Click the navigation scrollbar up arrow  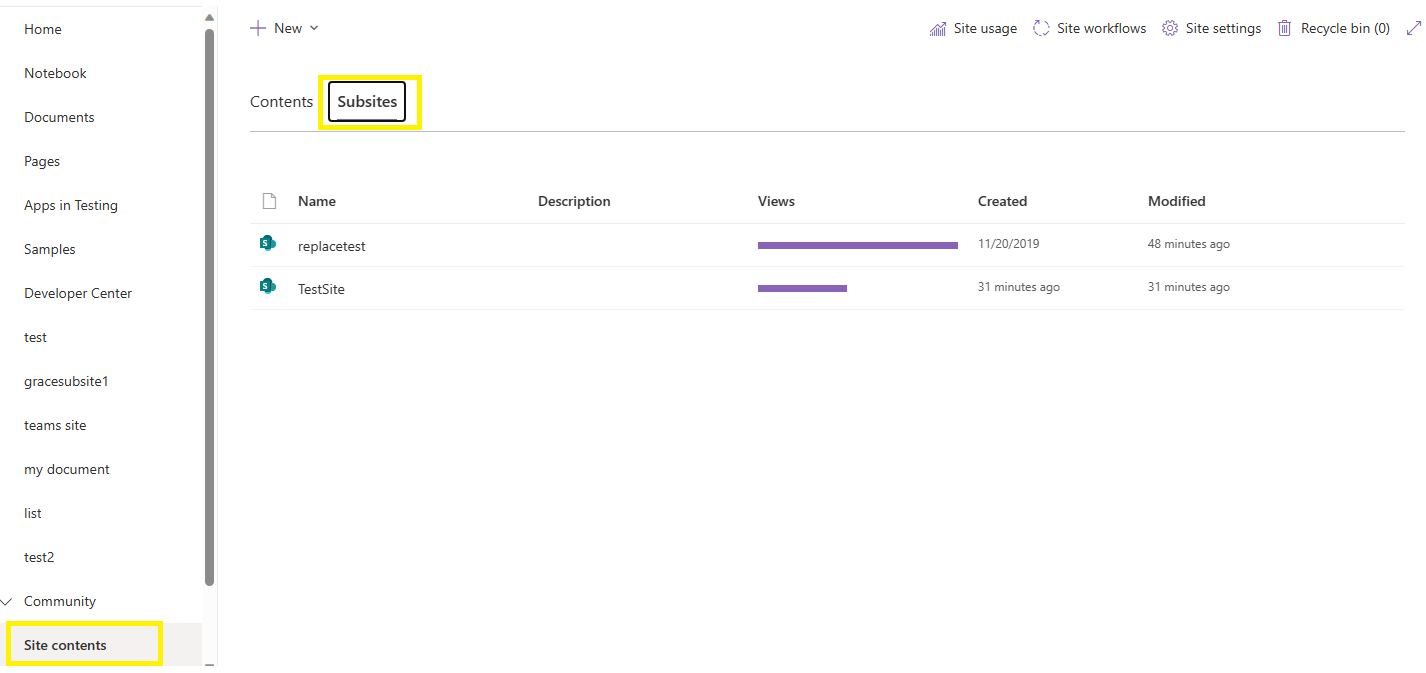pos(209,17)
